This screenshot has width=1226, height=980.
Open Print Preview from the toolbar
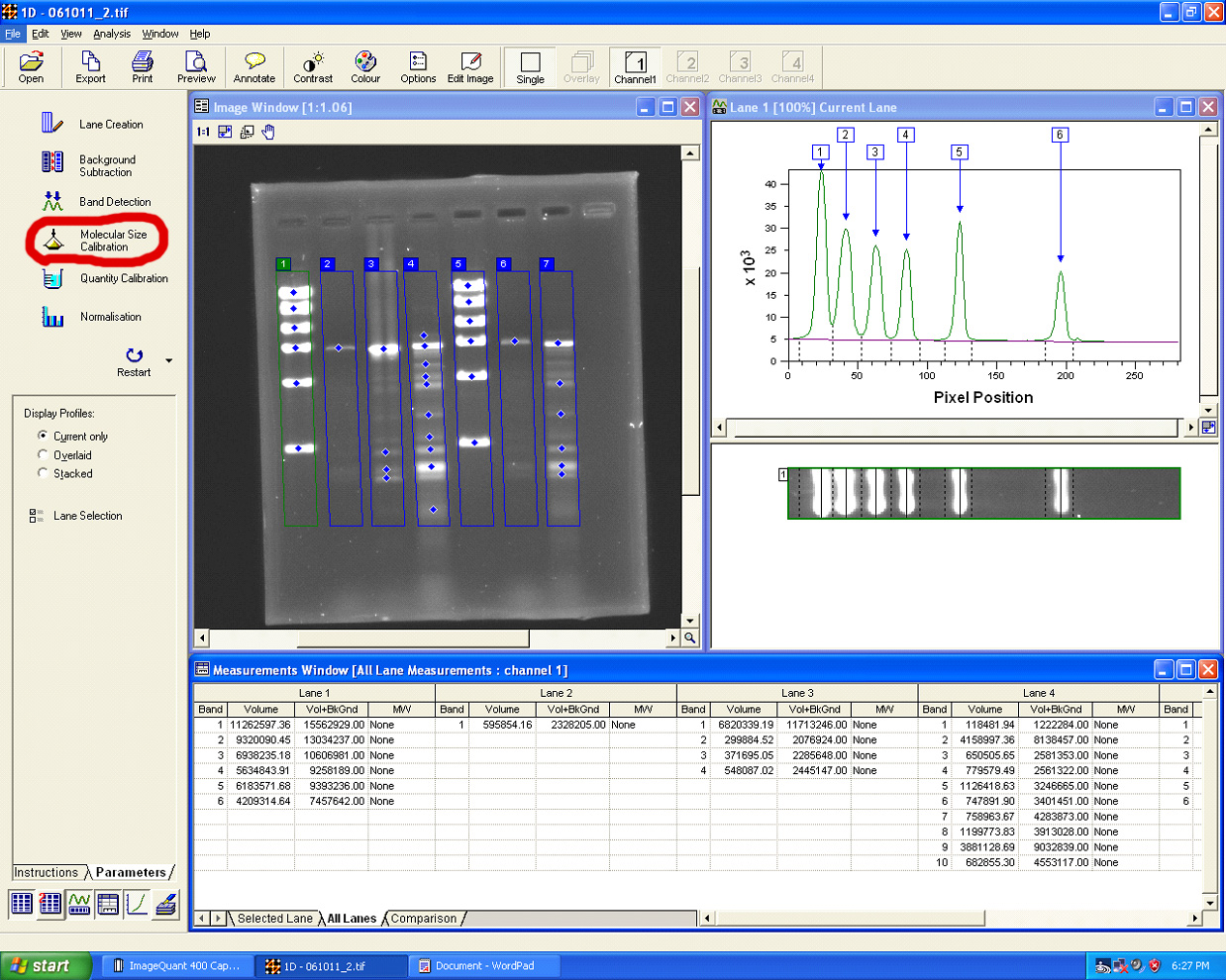[x=196, y=67]
